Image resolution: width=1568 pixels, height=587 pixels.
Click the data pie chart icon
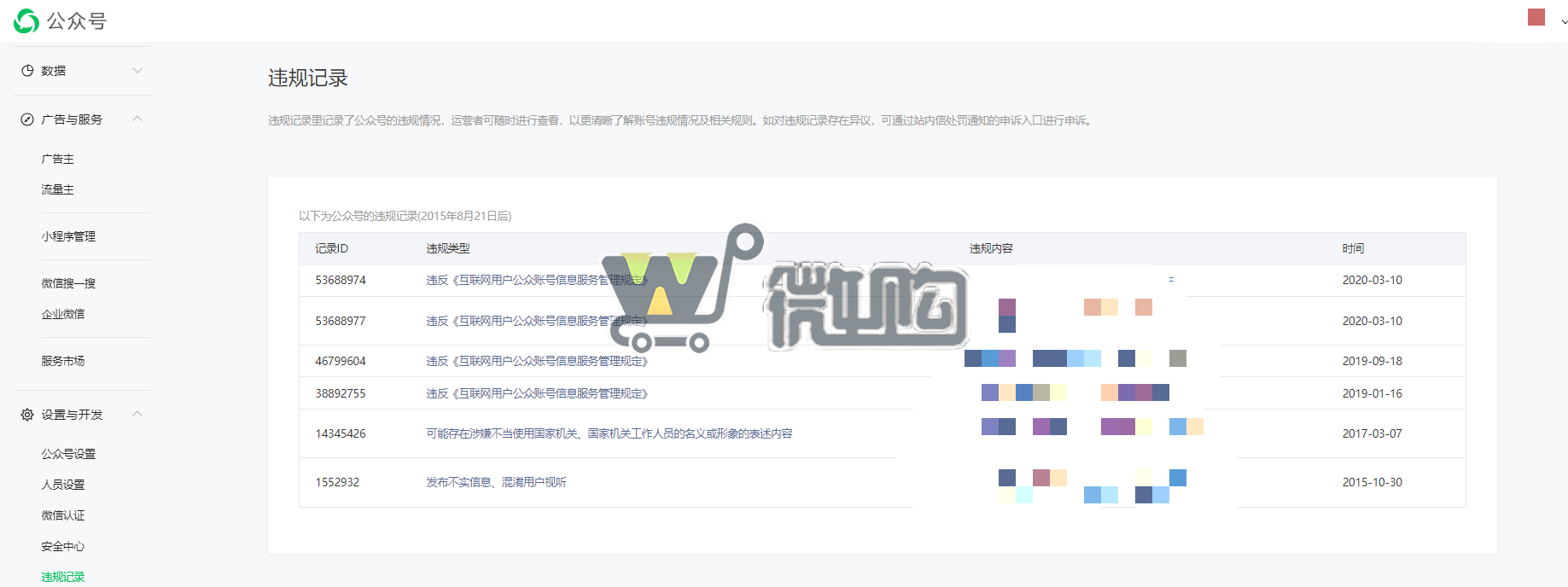[x=27, y=71]
